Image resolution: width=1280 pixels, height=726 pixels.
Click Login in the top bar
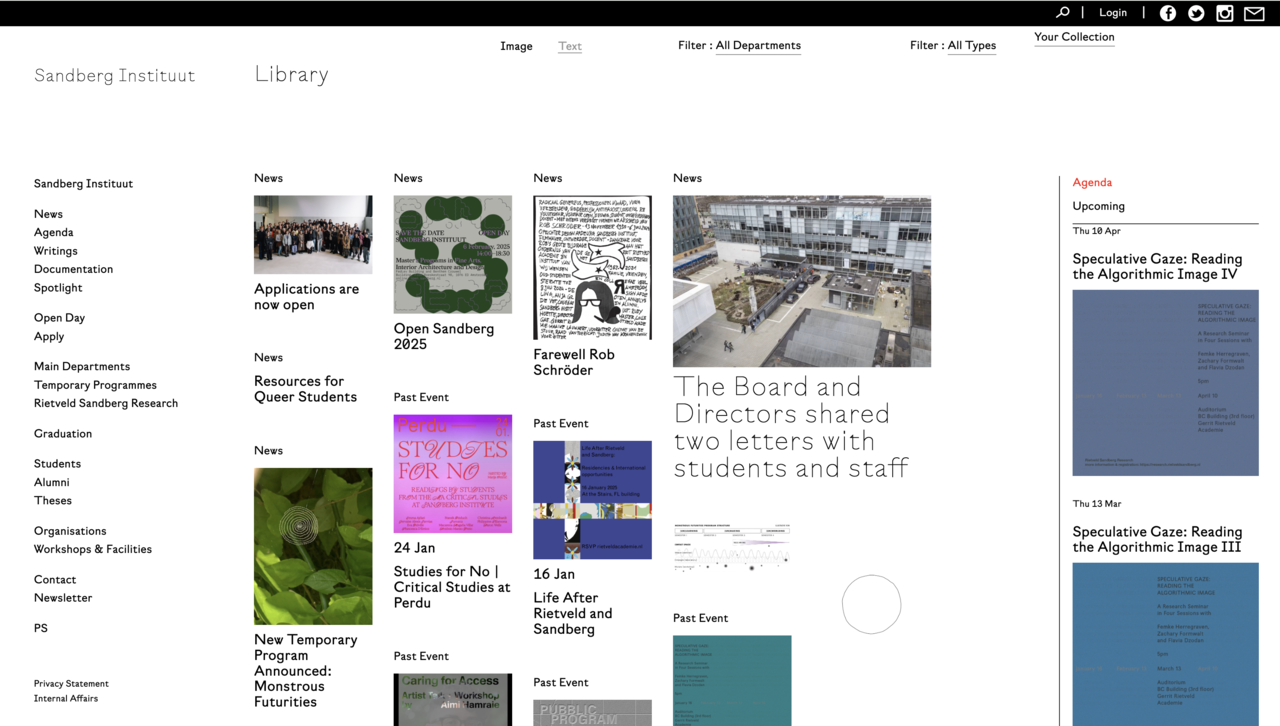(1113, 13)
